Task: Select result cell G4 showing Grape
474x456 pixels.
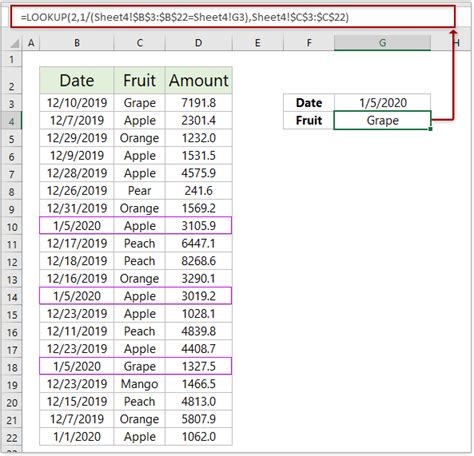Action: (382, 120)
